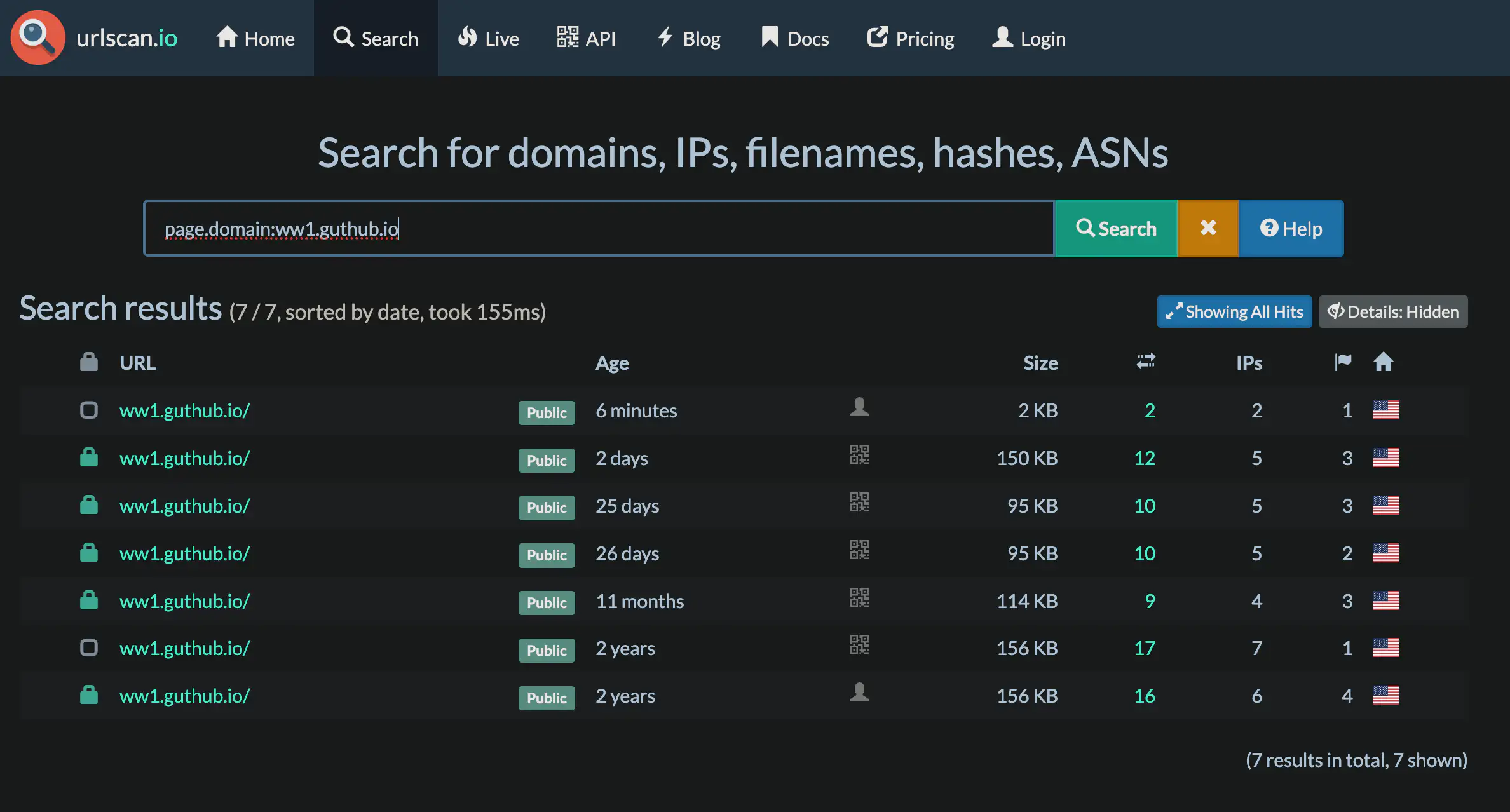Click the green lock on the 2 days row

pyautogui.click(x=89, y=457)
